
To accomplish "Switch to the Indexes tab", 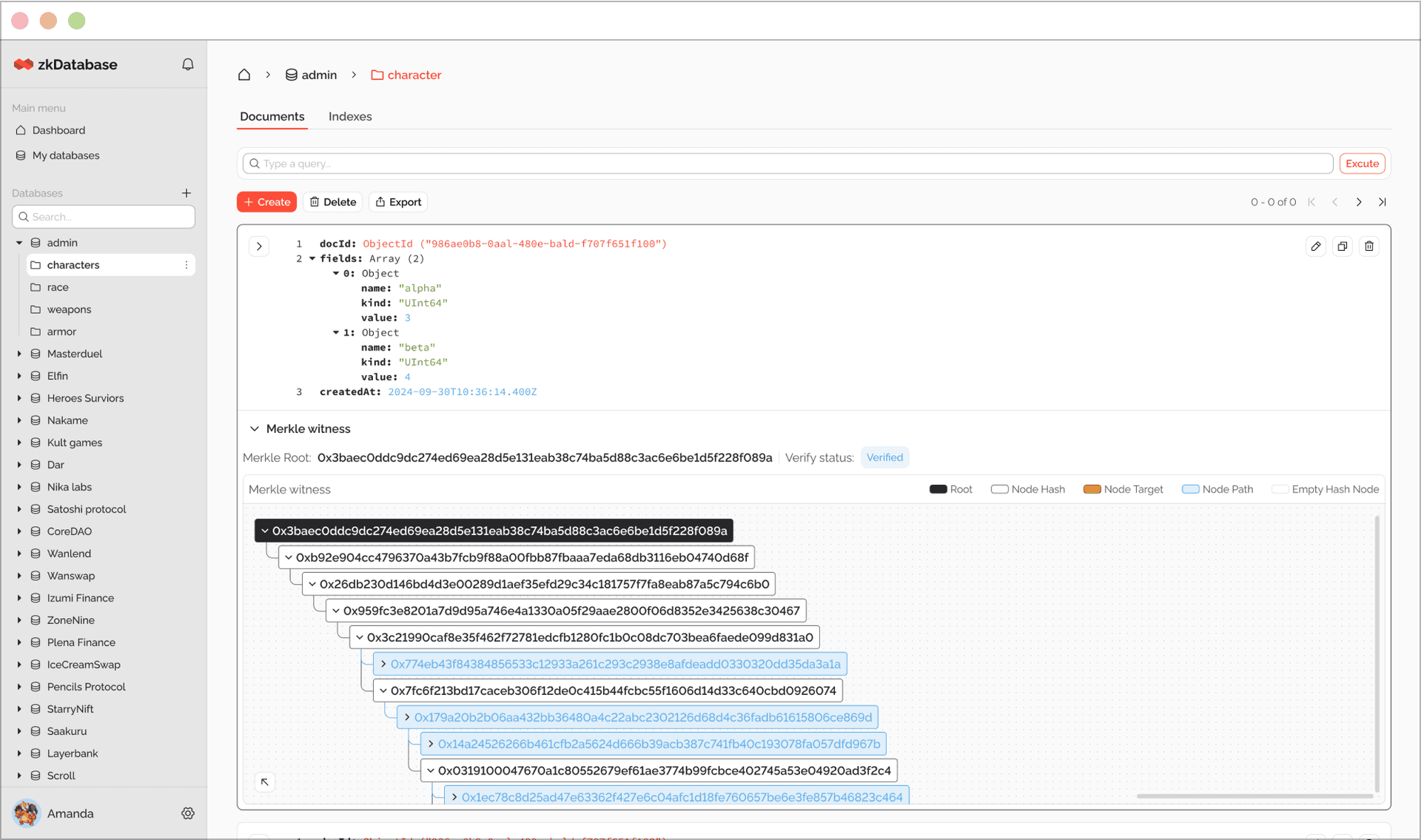I will coord(350,116).
